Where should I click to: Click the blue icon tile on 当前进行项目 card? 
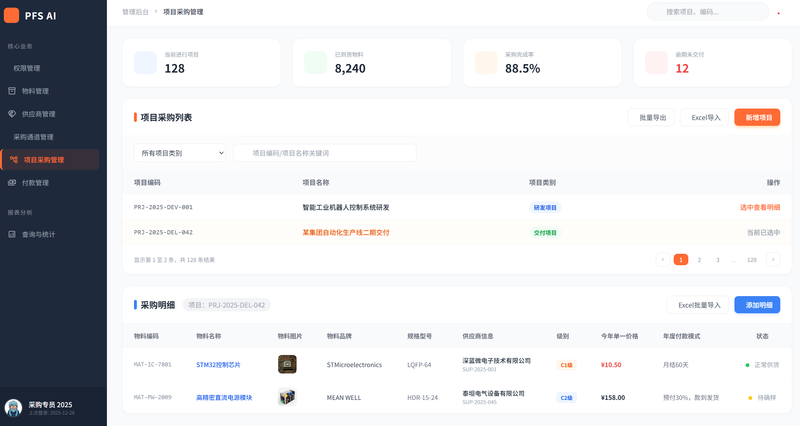[145, 63]
